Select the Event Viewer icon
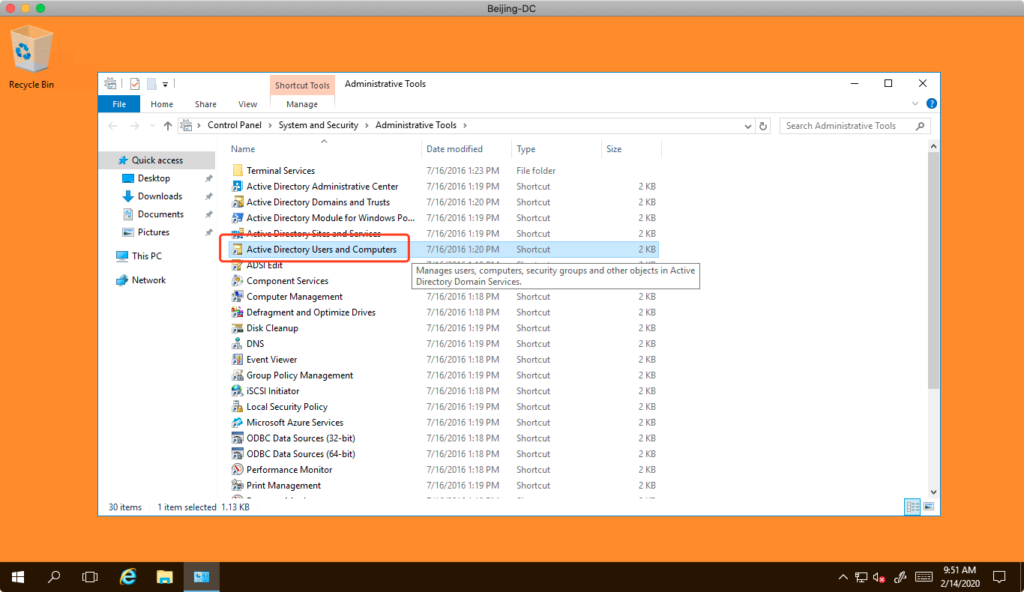1024x592 pixels. click(x=238, y=360)
